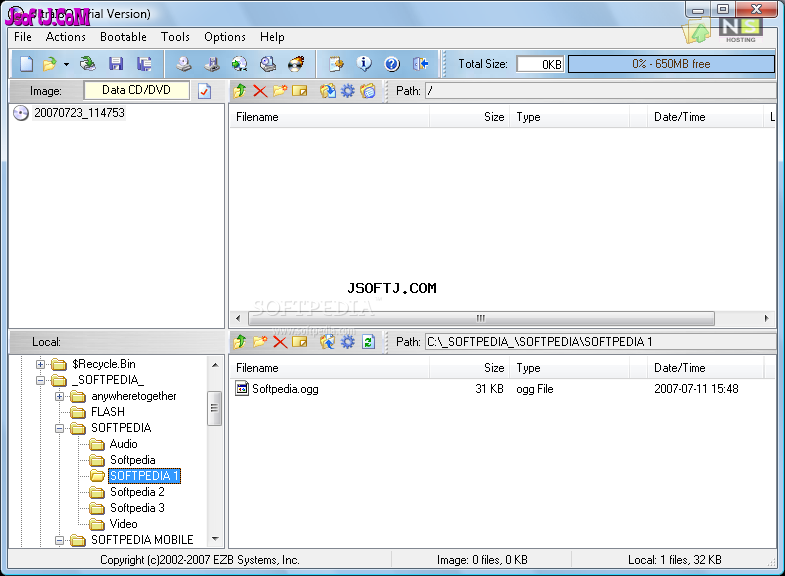The width and height of the screenshot is (785, 576).
Task: Click the right arrow of image pane scrollbar
Action: tap(766, 318)
